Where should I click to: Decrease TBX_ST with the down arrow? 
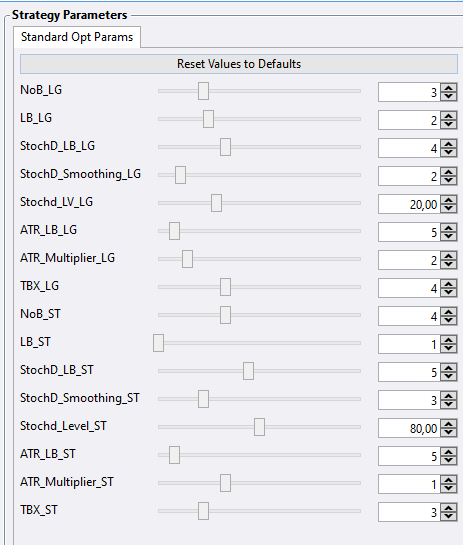(449, 517)
